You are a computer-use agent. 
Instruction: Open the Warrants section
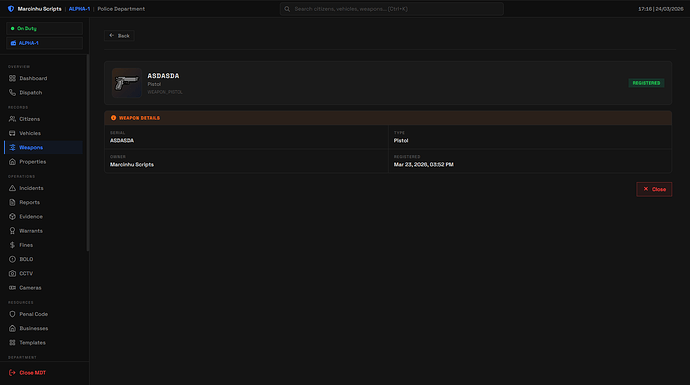(43, 231)
